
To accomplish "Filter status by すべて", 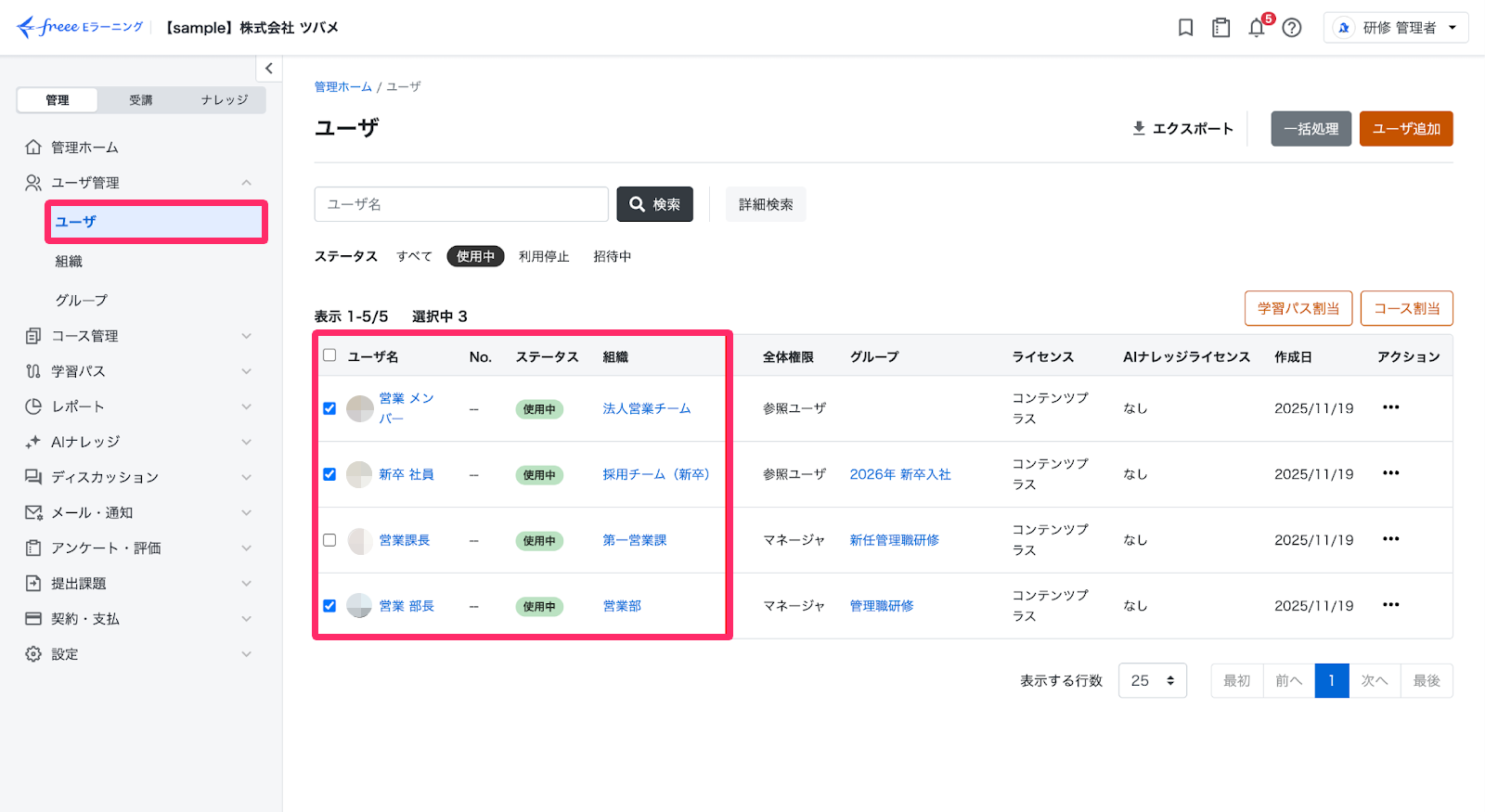I will (x=414, y=256).
